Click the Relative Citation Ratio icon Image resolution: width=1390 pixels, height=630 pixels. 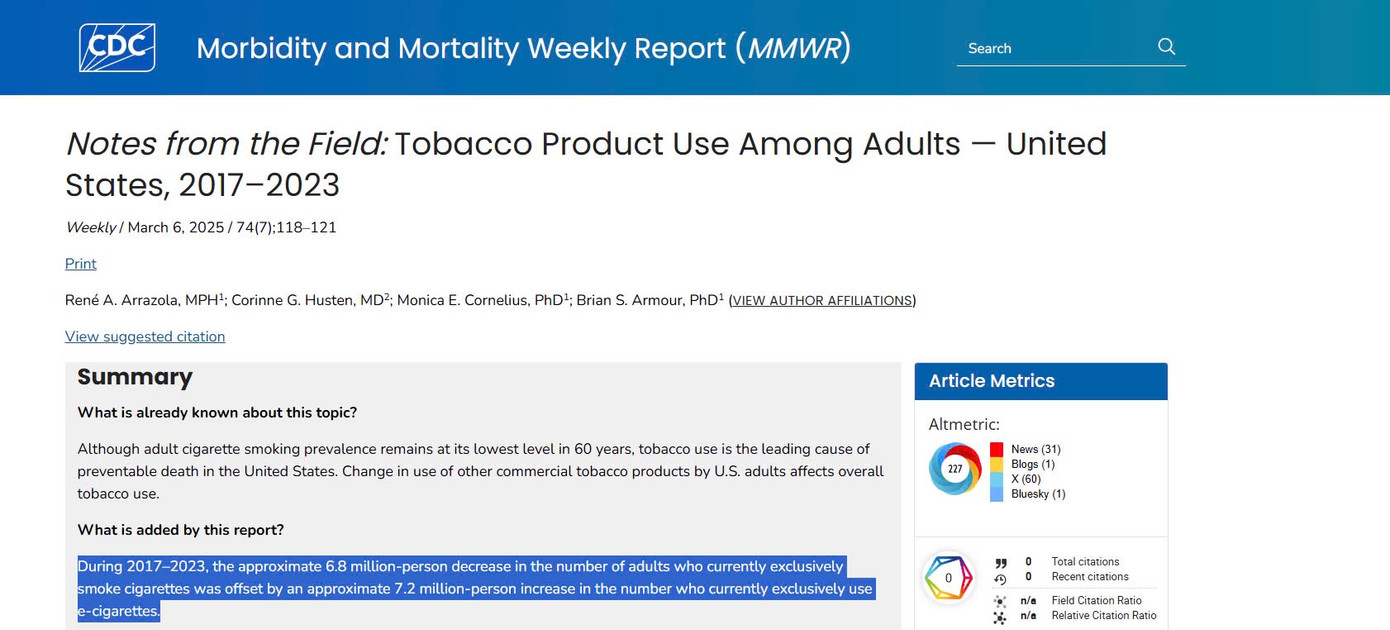coord(1000,617)
